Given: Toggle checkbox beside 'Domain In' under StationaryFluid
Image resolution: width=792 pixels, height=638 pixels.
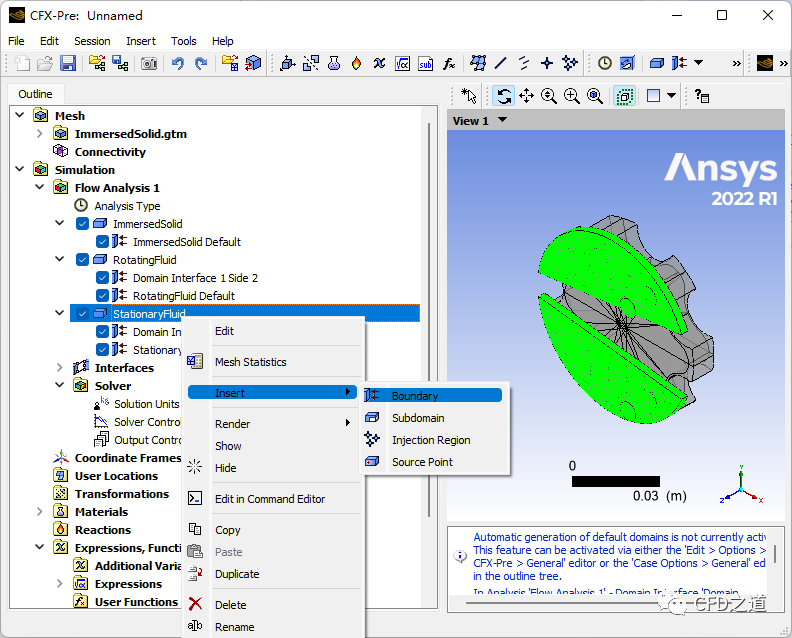Looking at the screenshot, I should pos(102,332).
